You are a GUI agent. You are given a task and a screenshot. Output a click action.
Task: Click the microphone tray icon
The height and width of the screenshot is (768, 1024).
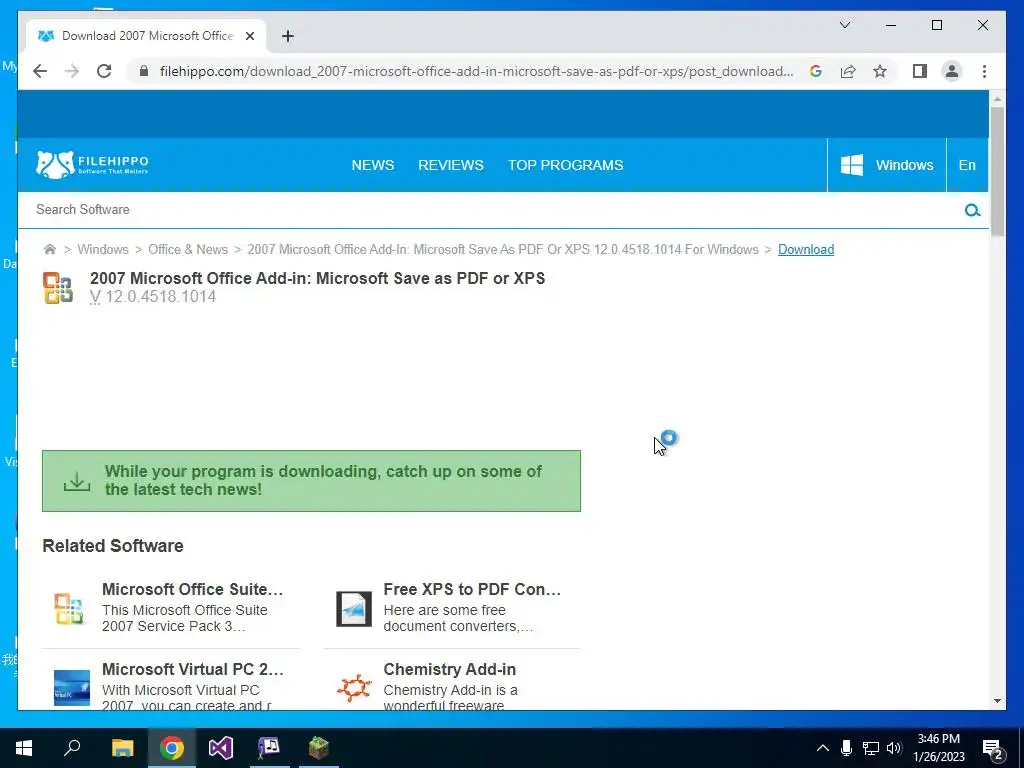click(x=846, y=748)
